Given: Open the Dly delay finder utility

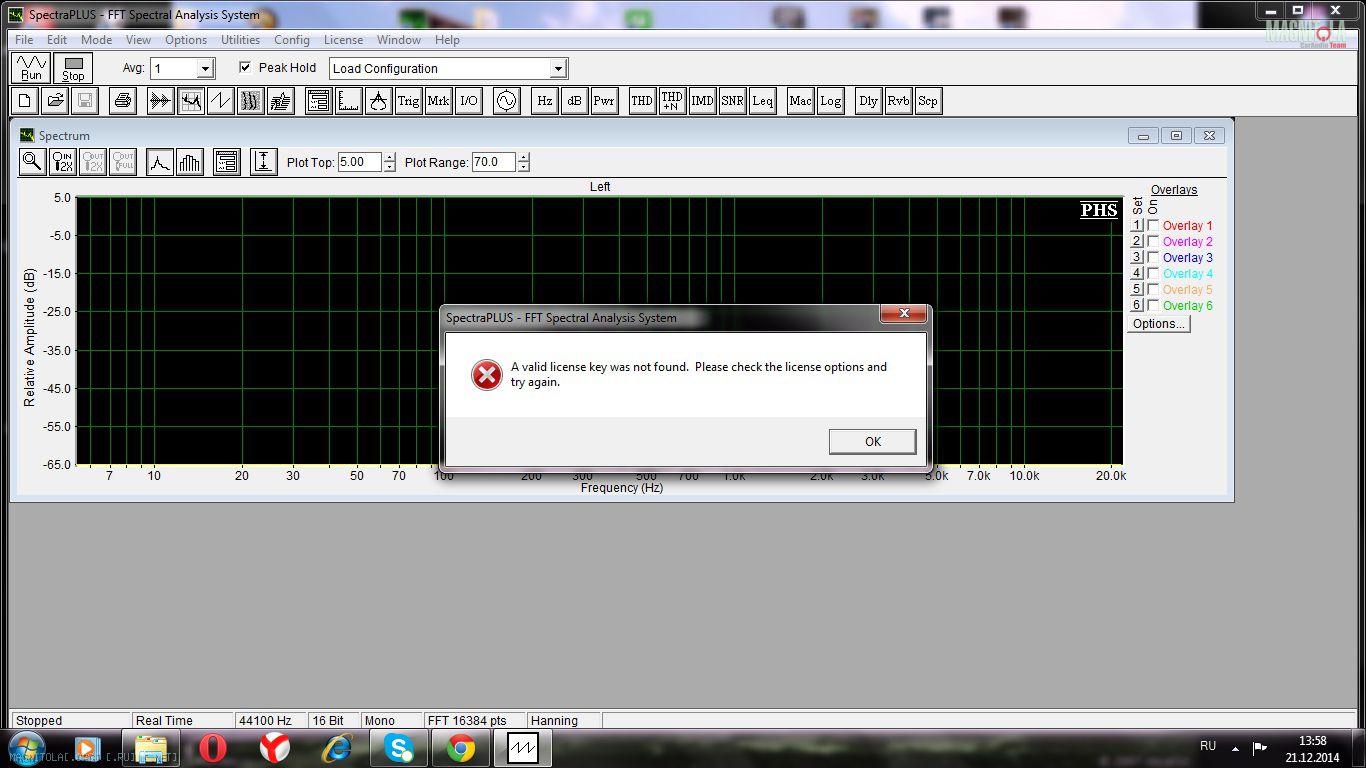Looking at the screenshot, I should 869,101.
